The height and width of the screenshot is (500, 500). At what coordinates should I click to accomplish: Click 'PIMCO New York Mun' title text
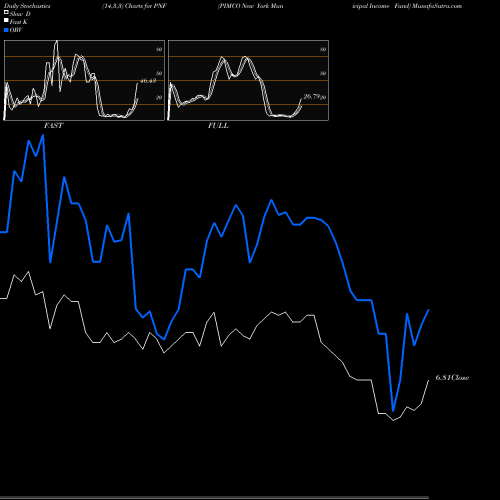(x=251, y=6)
